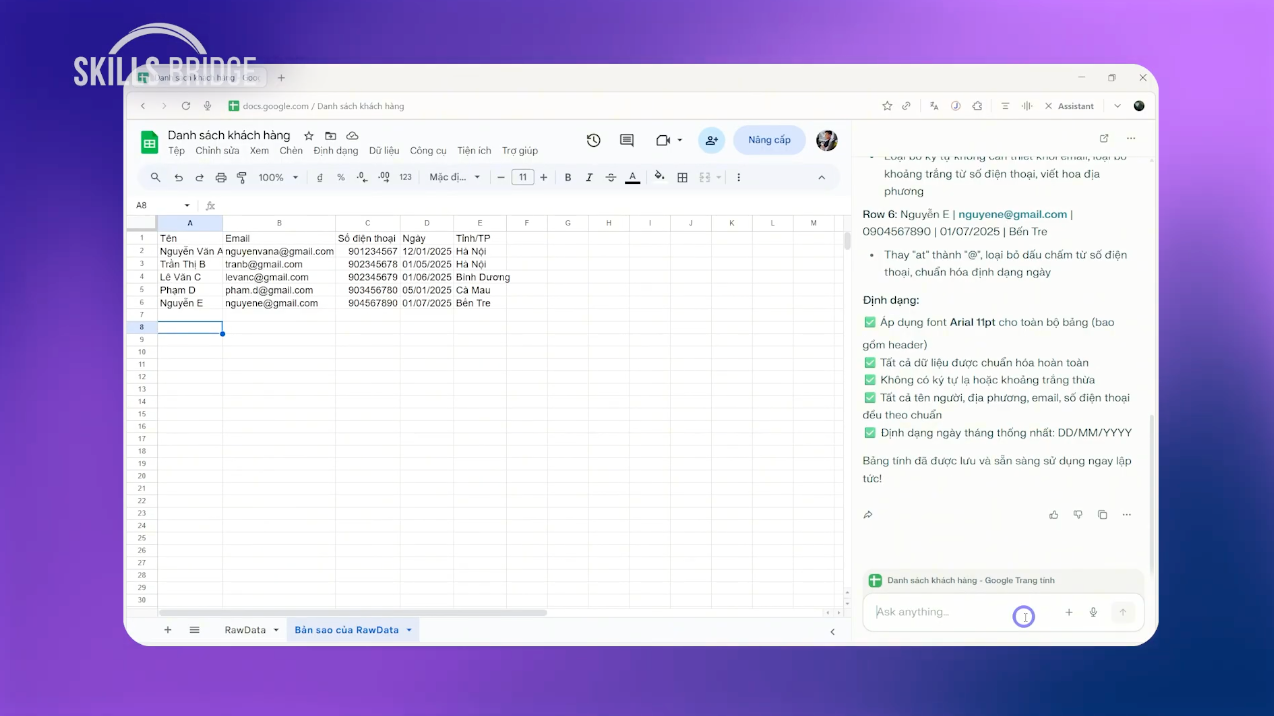Toggle italic formatting
Screen dimensions: 1274x716
[x=589, y=178]
